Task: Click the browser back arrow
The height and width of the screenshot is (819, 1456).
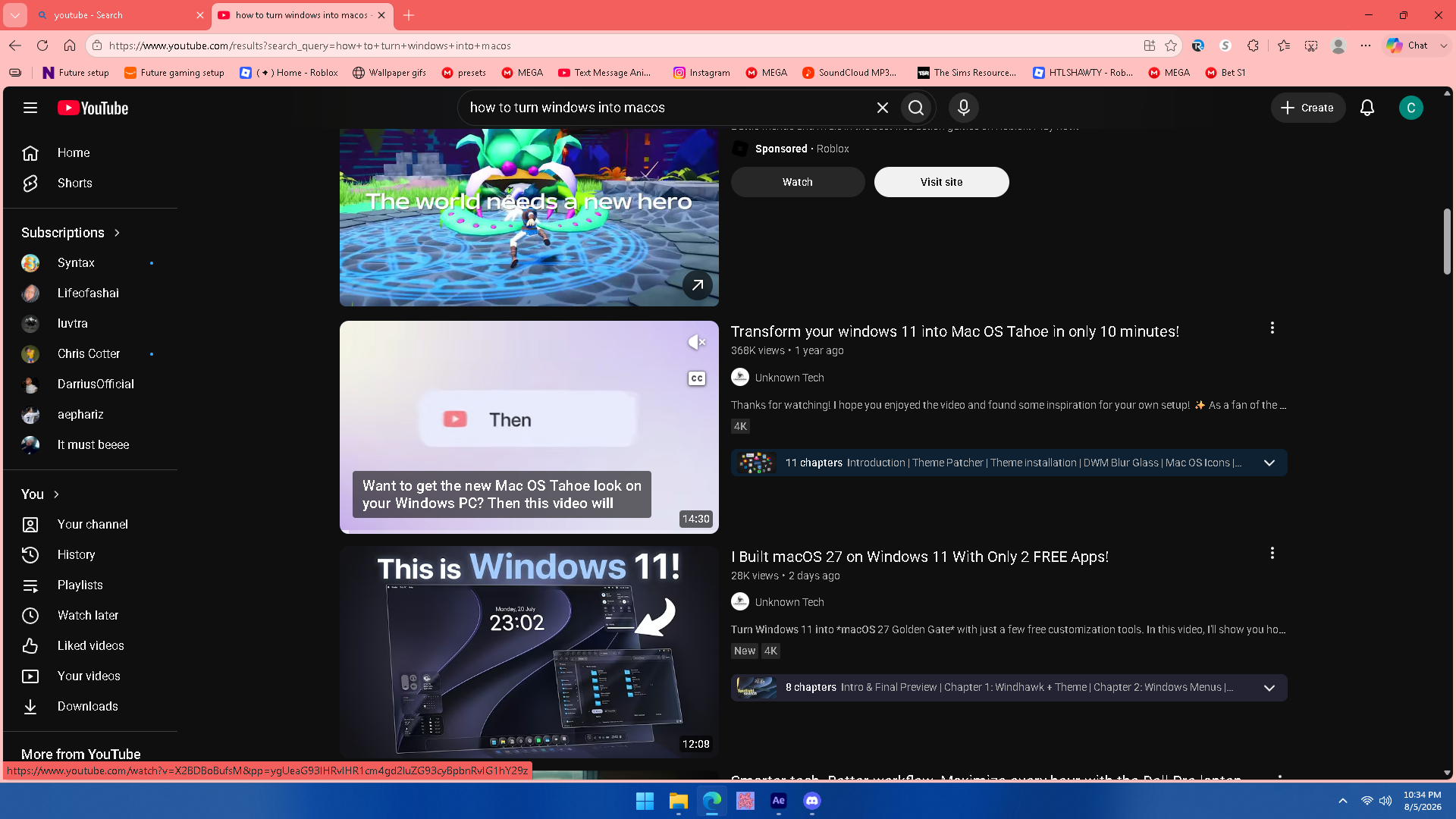Action: [15, 45]
